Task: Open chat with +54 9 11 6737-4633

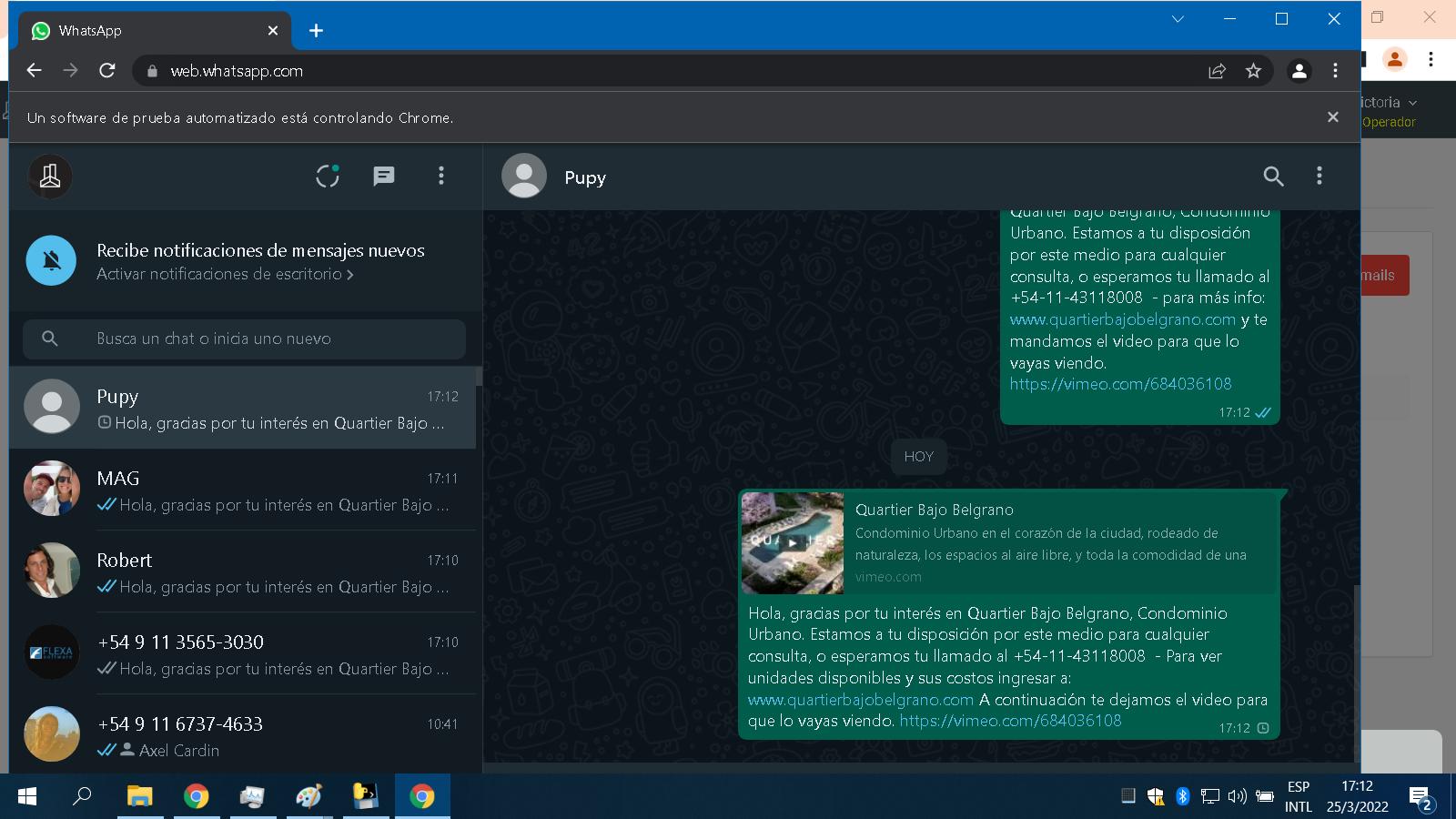Action: pyautogui.click(x=242, y=734)
